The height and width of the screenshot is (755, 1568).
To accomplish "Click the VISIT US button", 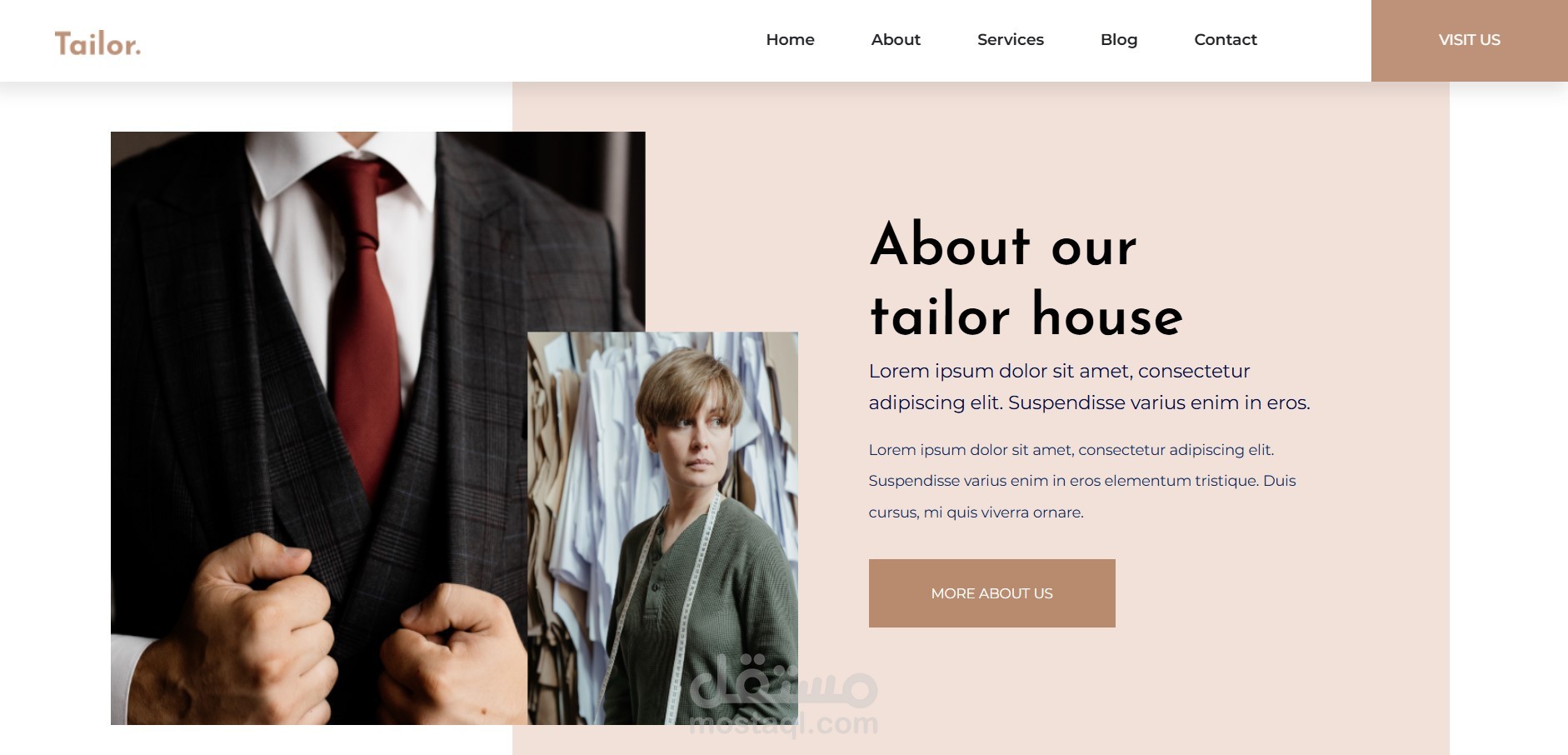I will pos(1469,40).
